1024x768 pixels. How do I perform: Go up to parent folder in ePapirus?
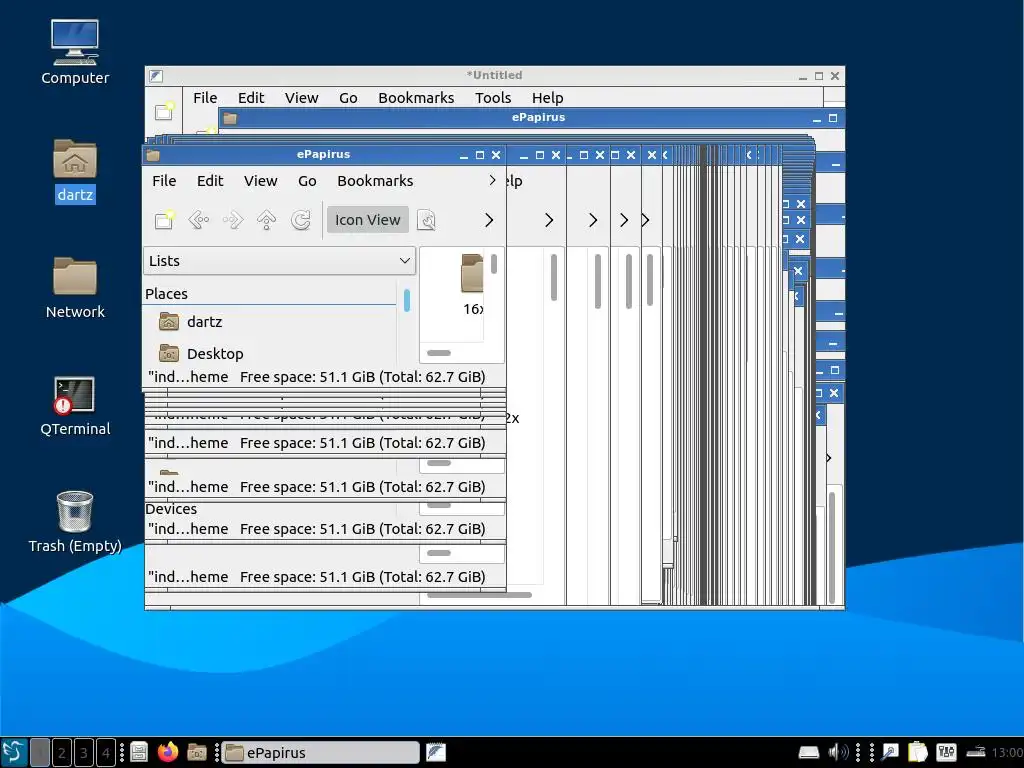(x=266, y=219)
